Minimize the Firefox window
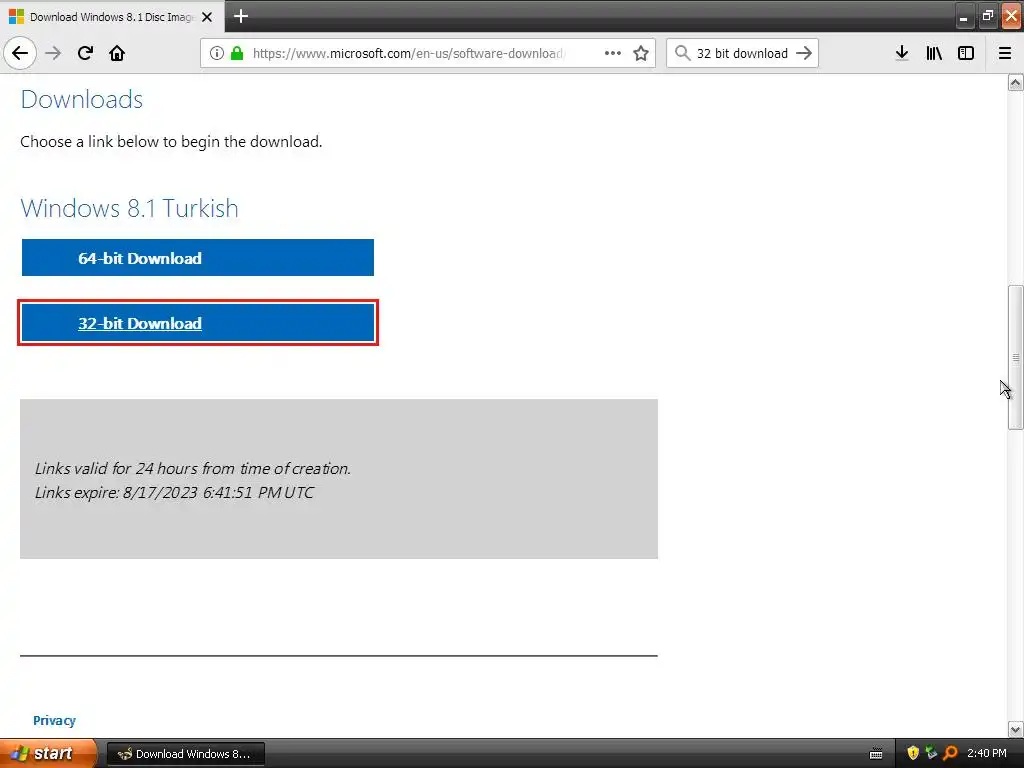The width and height of the screenshot is (1024, 768). pyautogui.click(x=964, y=16)
